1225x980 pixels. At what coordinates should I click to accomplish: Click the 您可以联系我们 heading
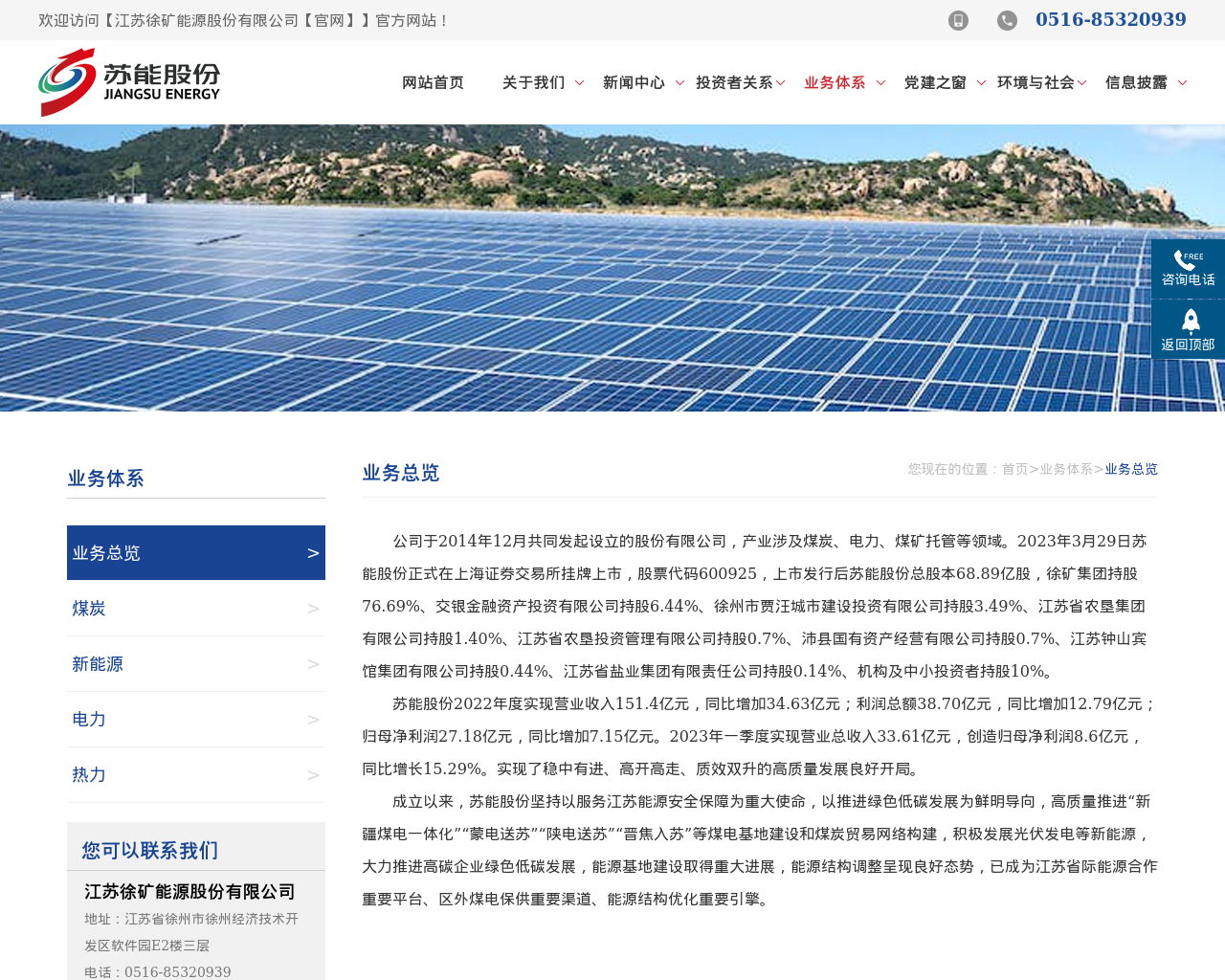click(150, 850)
